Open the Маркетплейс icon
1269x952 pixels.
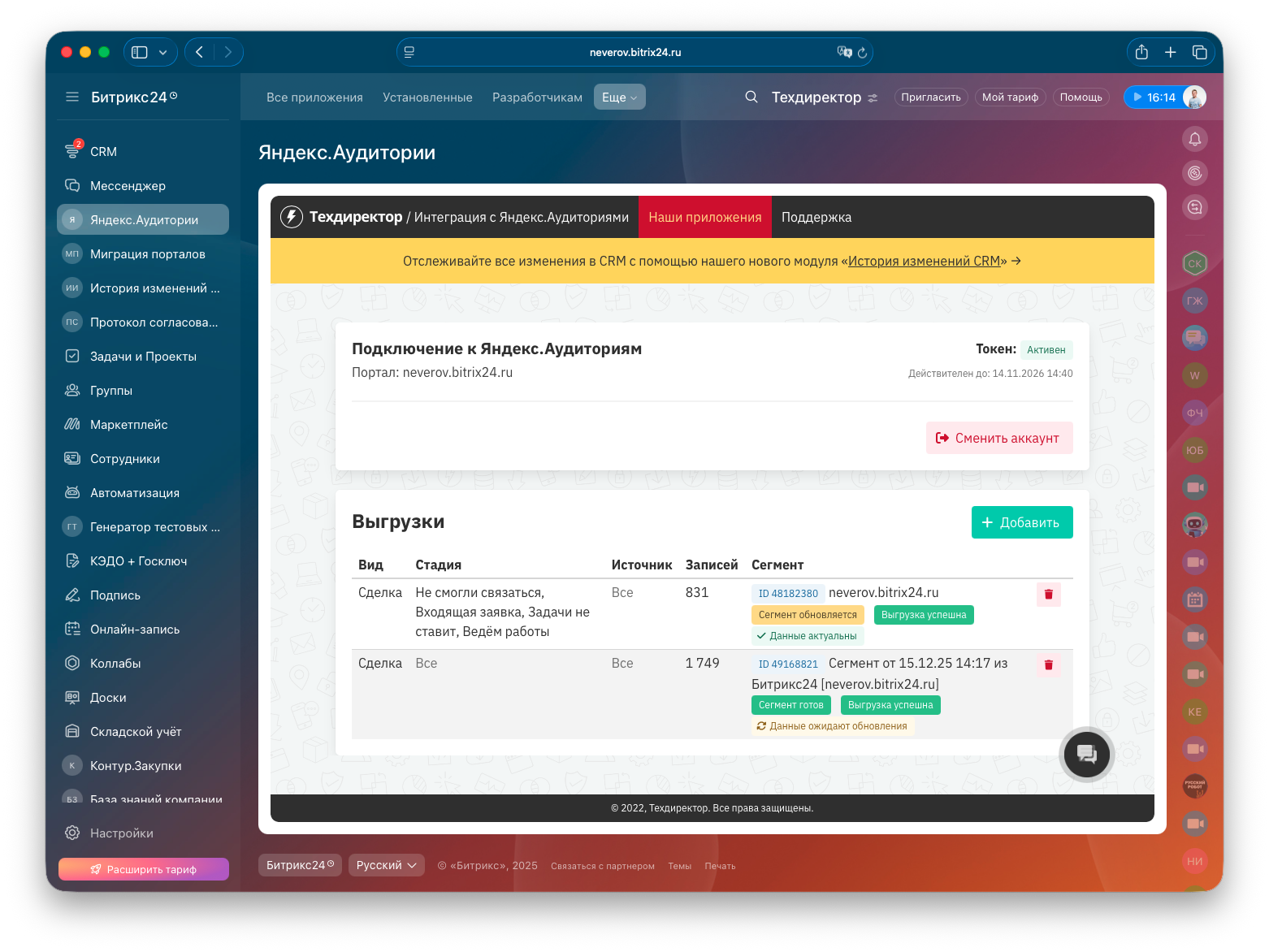72,424
